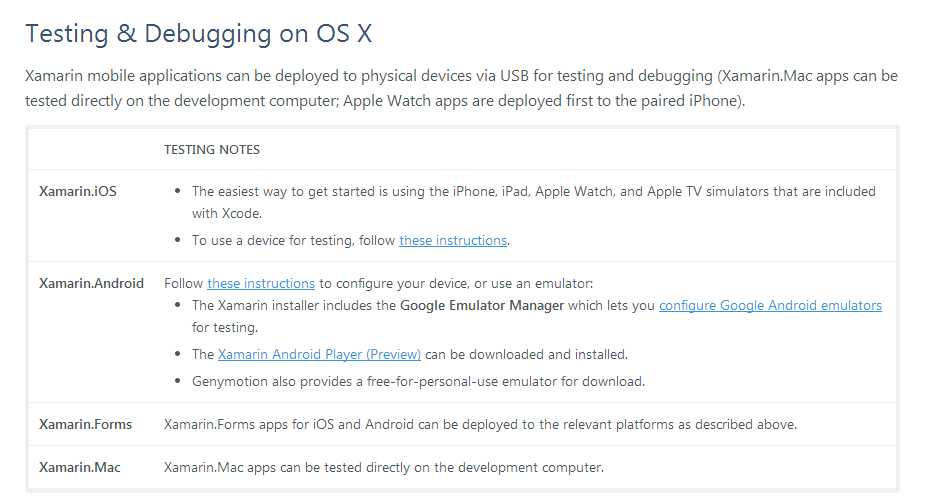
Task: Click the Genymotion emulator bullet text
Action: click(x=418, y=381)
